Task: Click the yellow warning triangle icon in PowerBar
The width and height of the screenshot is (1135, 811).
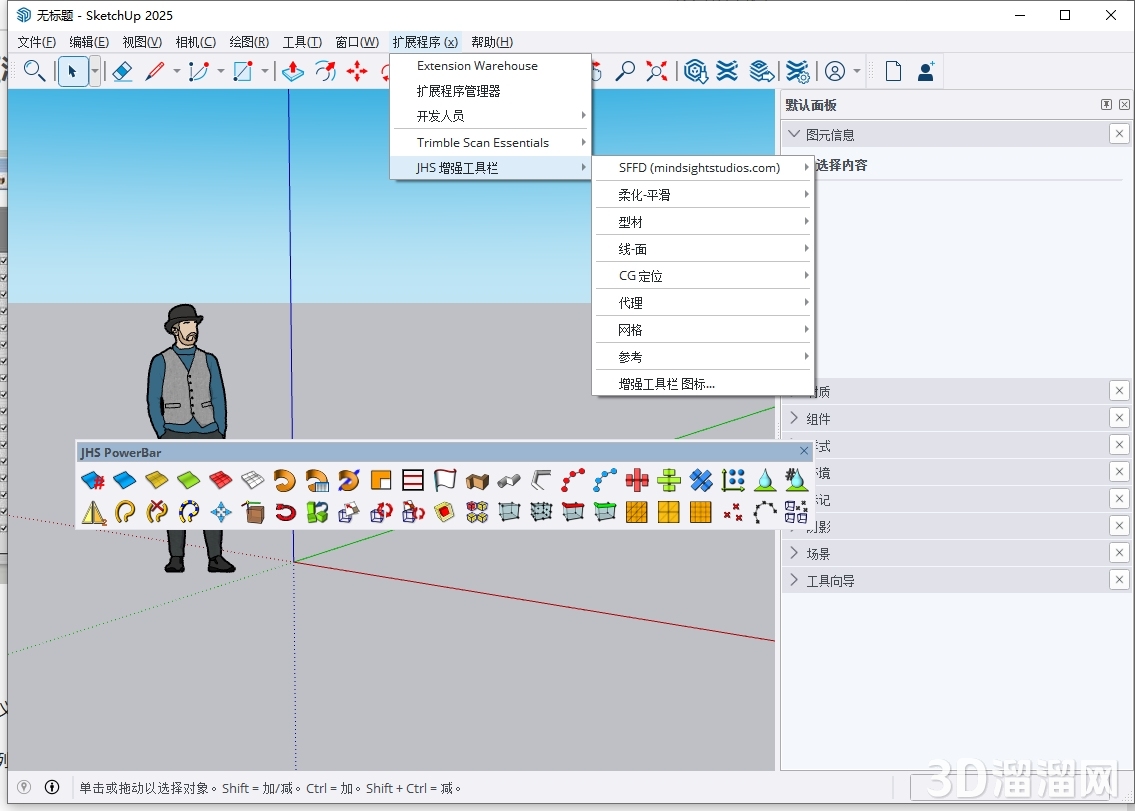Action: [x=93, y=512]
